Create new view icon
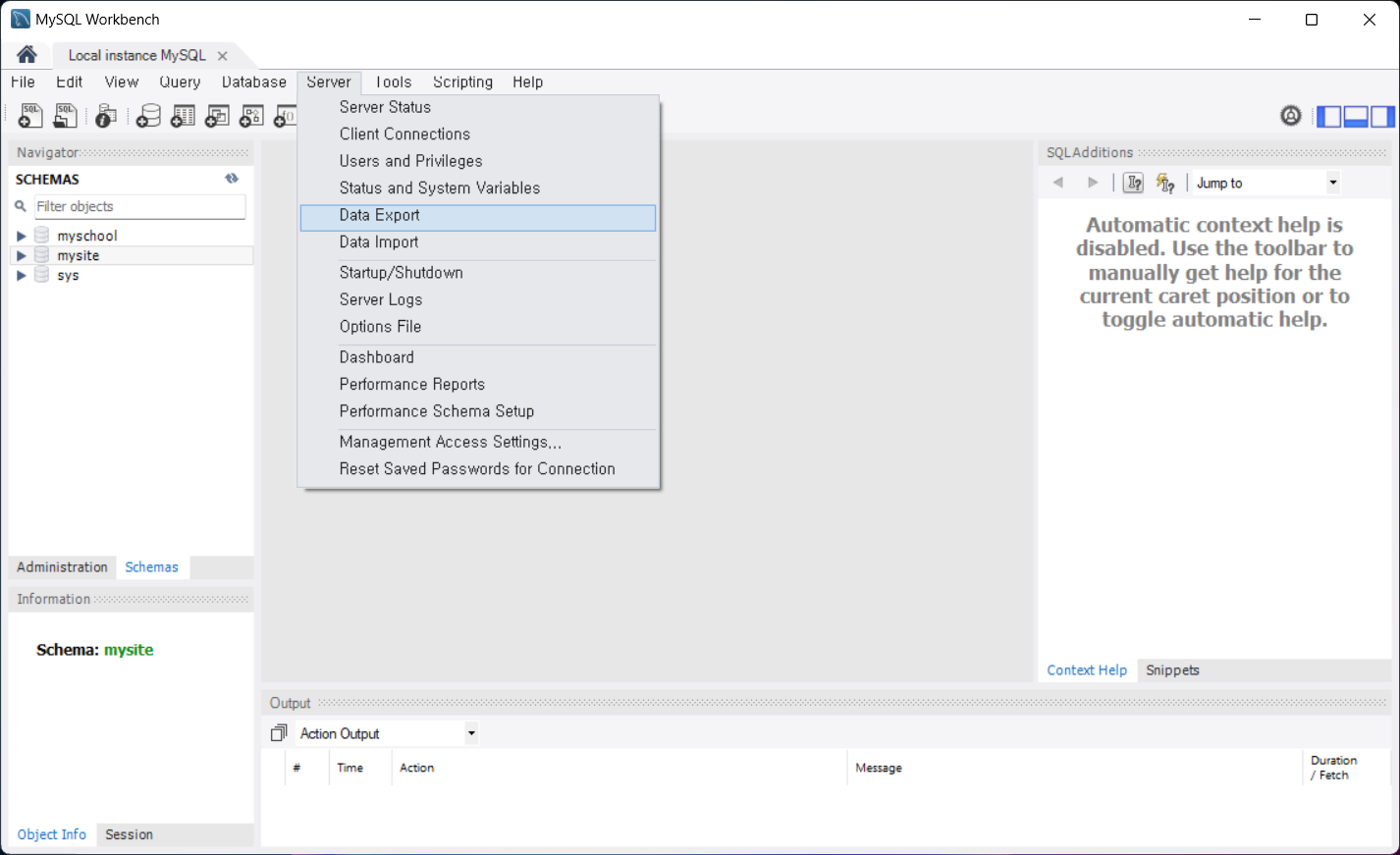 (x=217, y=116)
